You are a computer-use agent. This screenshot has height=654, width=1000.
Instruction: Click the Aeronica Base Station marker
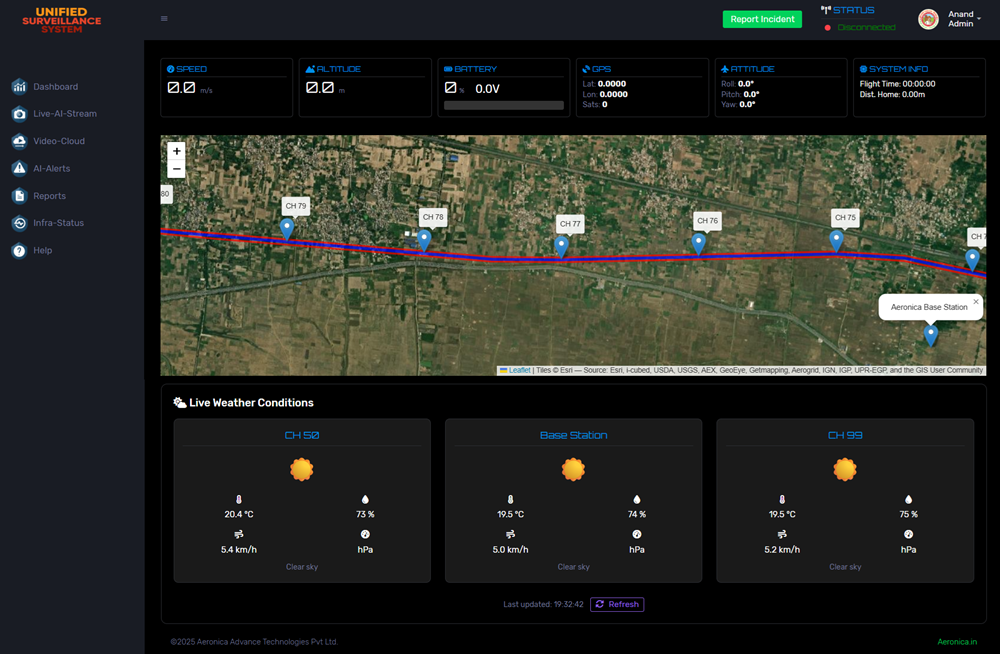(x=931, y=335)
